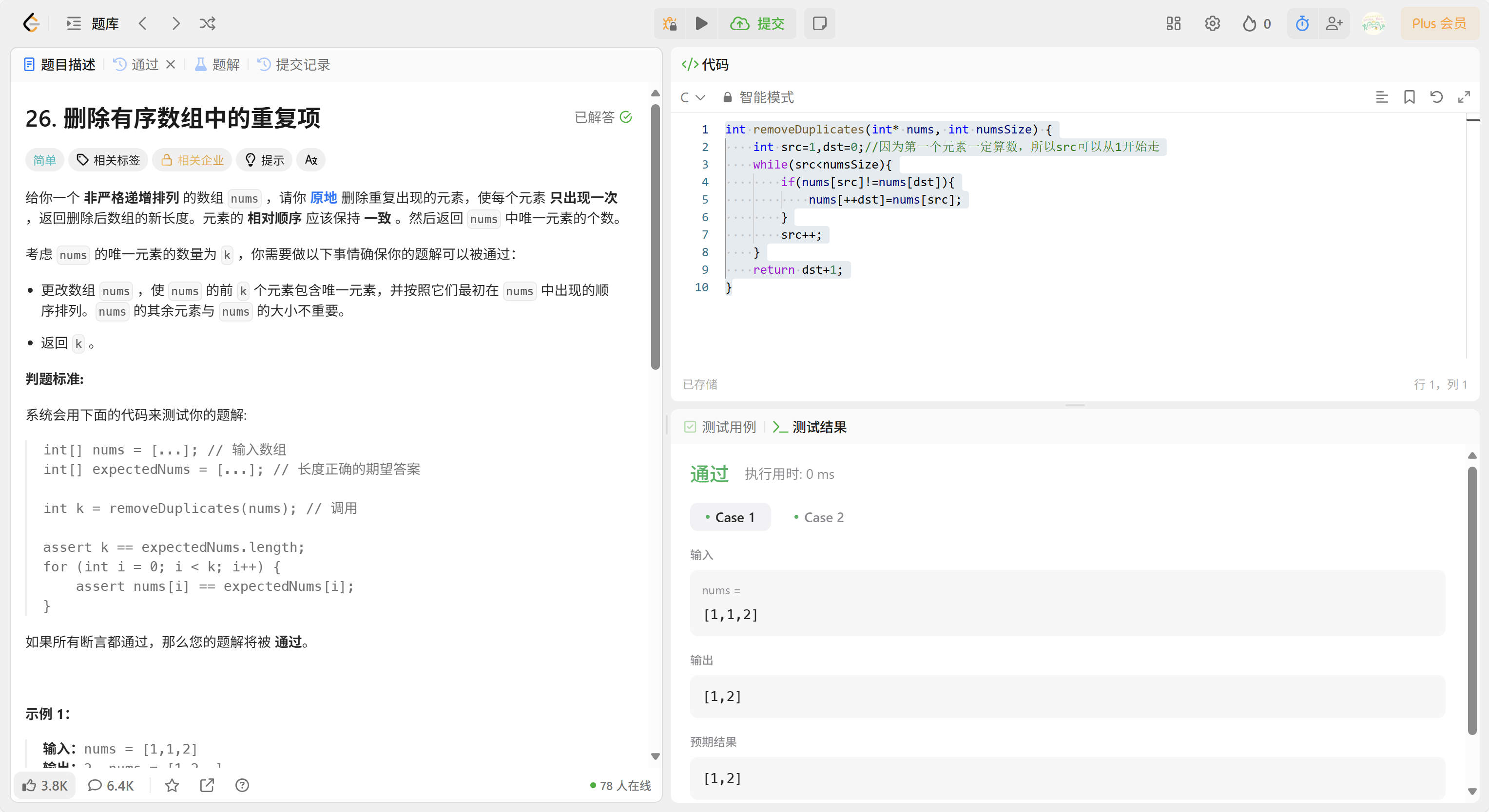The image size is (1489, 812).
Task: Click test result panel scrollbar thumb
Action: point(1471,601)
